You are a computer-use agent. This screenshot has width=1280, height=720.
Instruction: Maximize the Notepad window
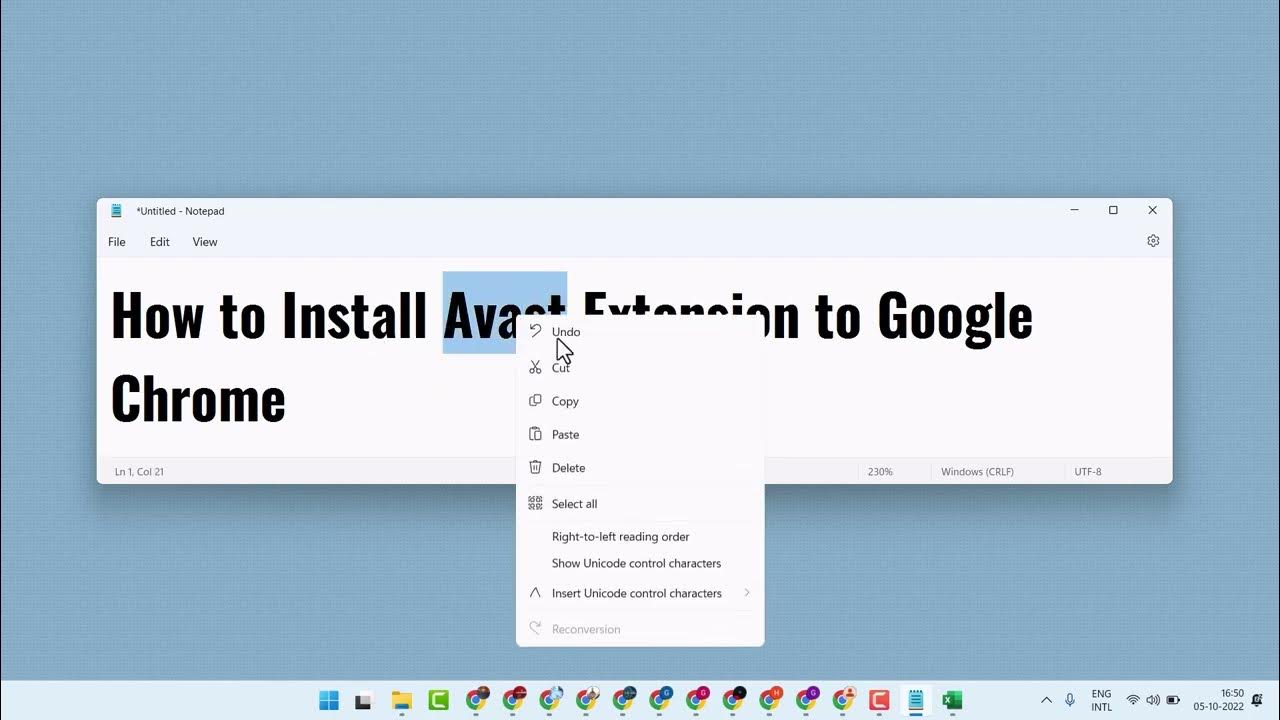[x=1113, y=211]
